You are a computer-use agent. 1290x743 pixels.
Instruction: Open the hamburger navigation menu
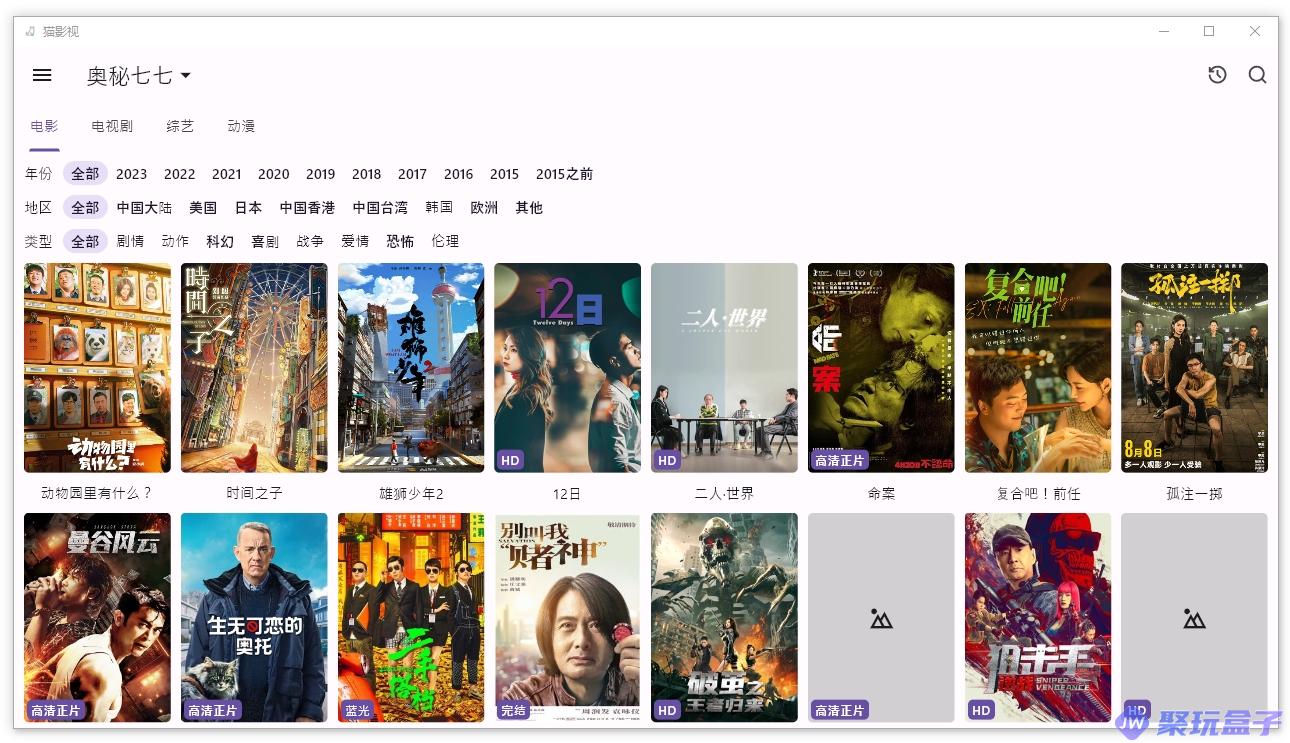(x=42, y=75)
